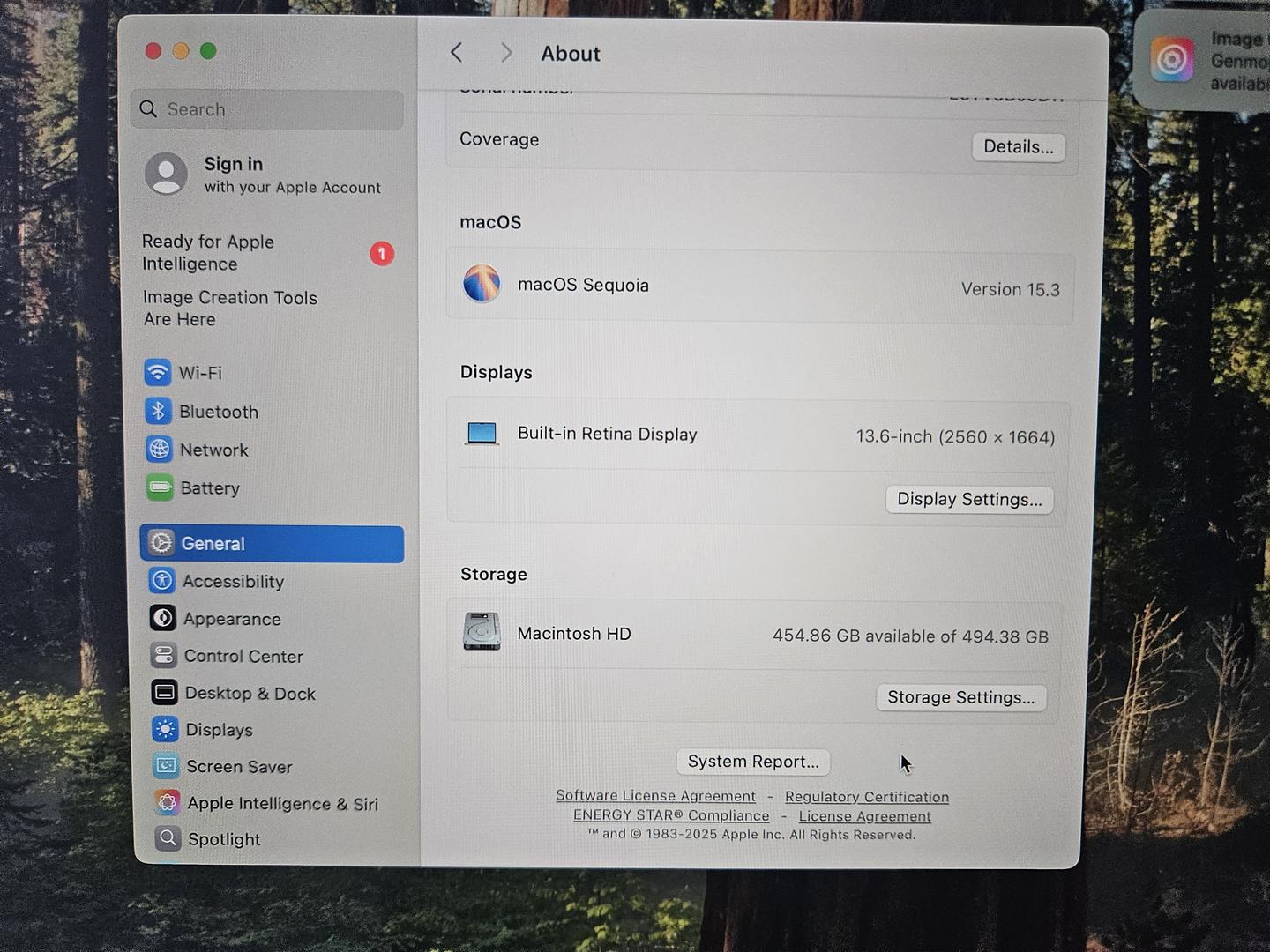Click the magnifying glass in Search field

click(x=149, y=109)
